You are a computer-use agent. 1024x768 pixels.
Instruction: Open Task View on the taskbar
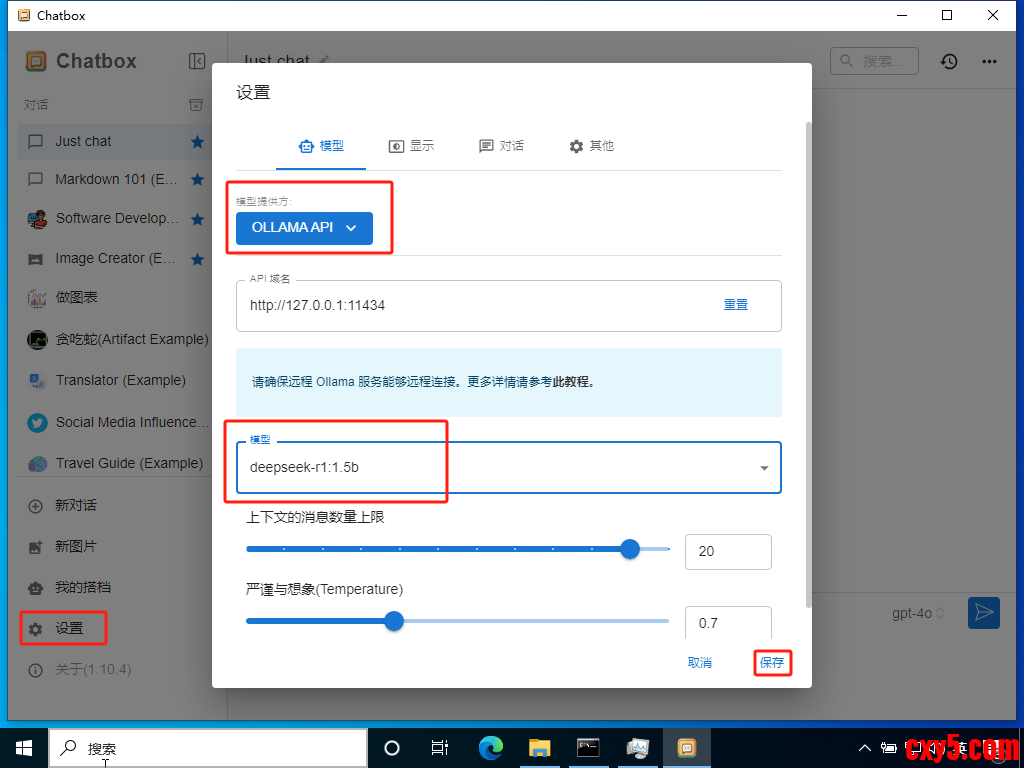coord(440,748)
